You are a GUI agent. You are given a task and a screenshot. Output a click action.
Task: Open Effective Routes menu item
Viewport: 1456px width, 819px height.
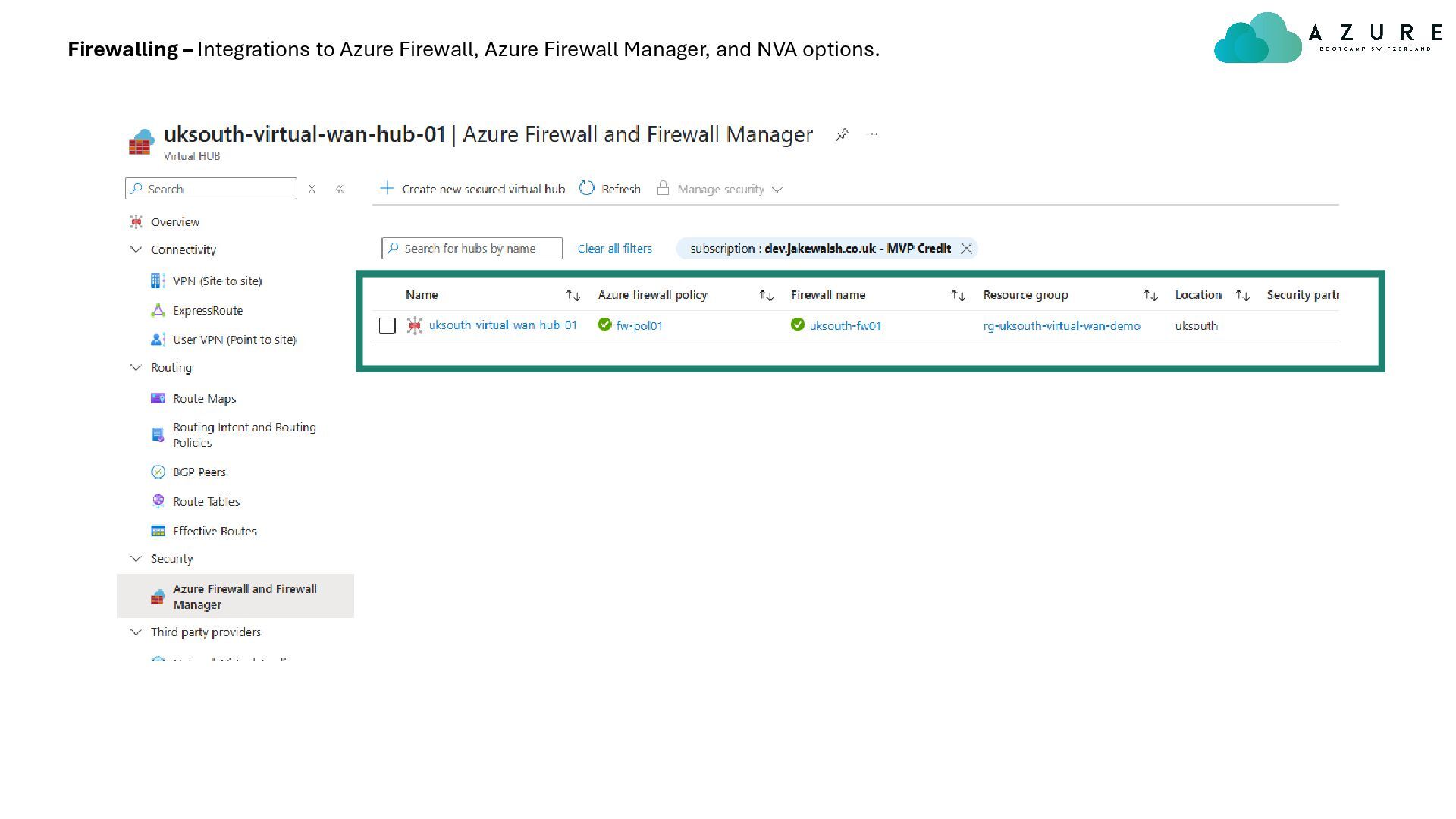[x=215, y=531]
